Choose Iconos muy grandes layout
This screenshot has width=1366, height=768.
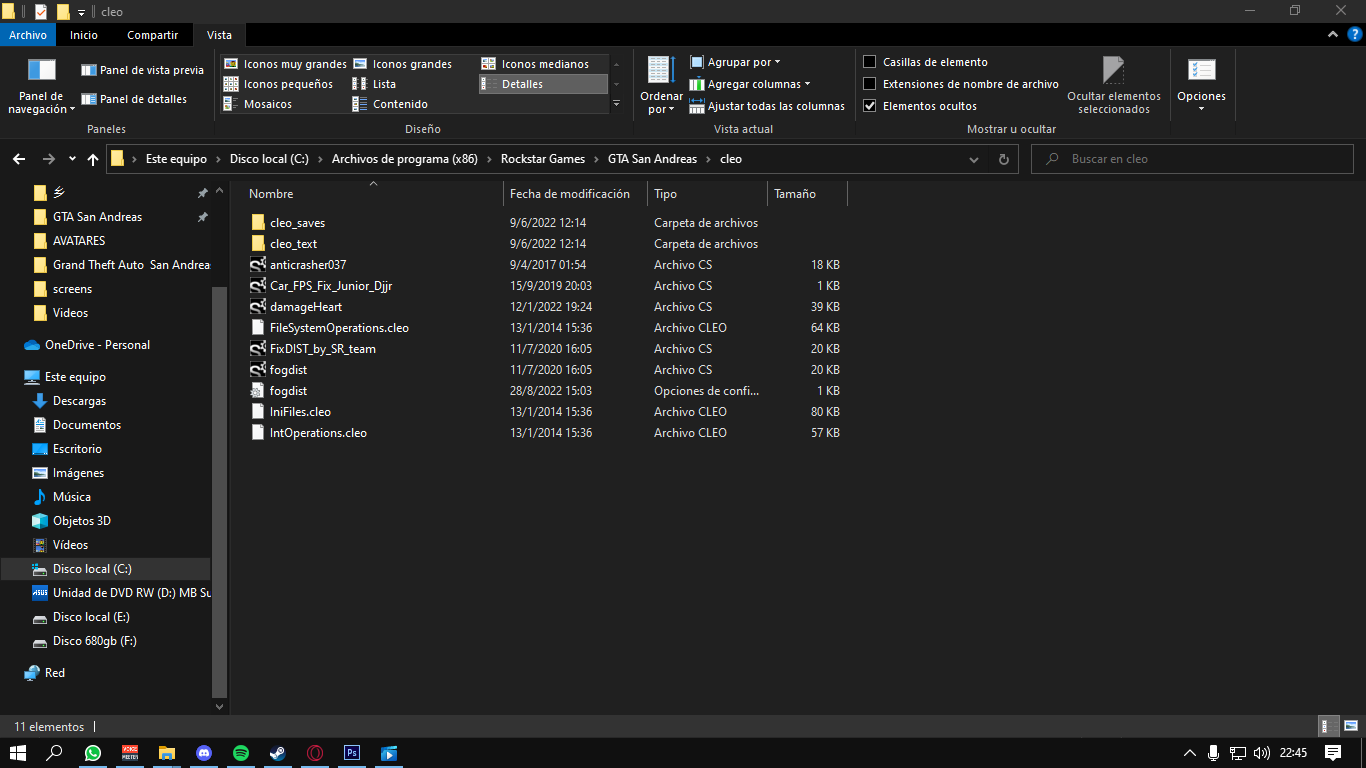pos(285,64)
